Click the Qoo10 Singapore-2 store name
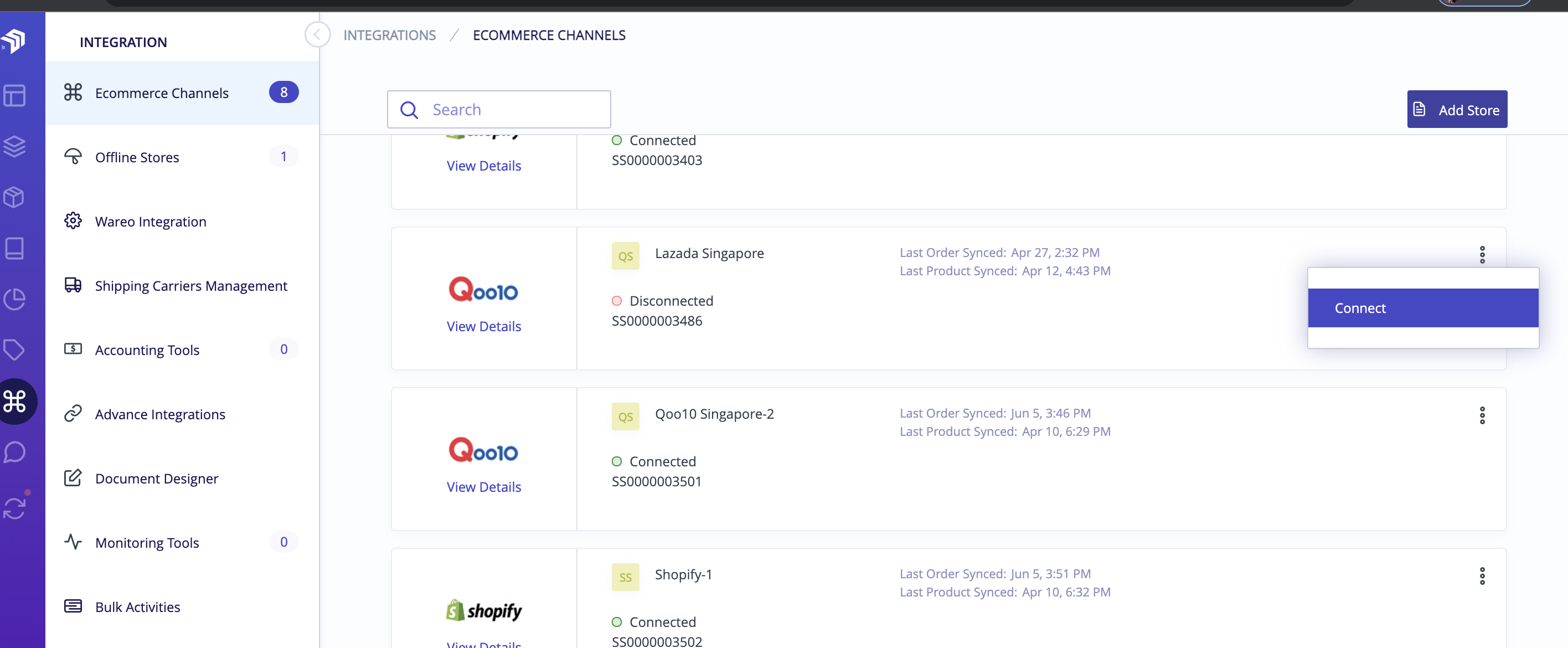Image resolution: width=1568 pixels, height=648 pixels. (715, 414)
